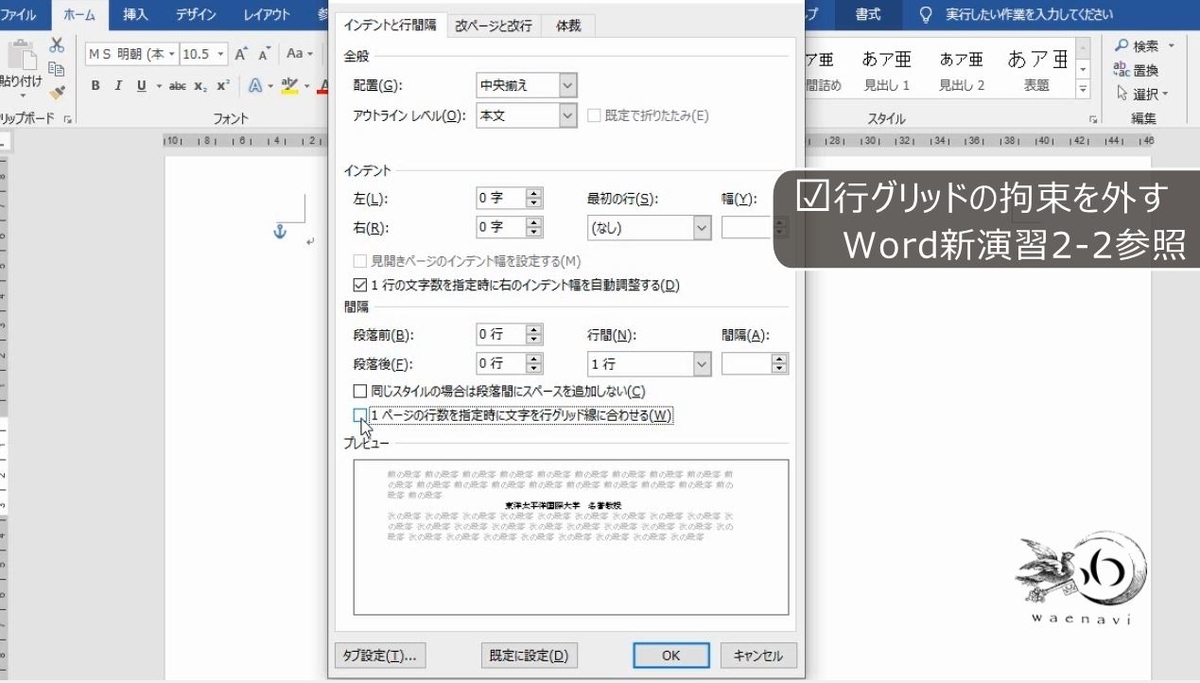
Task: Open the Layout (レイアウト) ribbon tab
Action: coord(267,14)
